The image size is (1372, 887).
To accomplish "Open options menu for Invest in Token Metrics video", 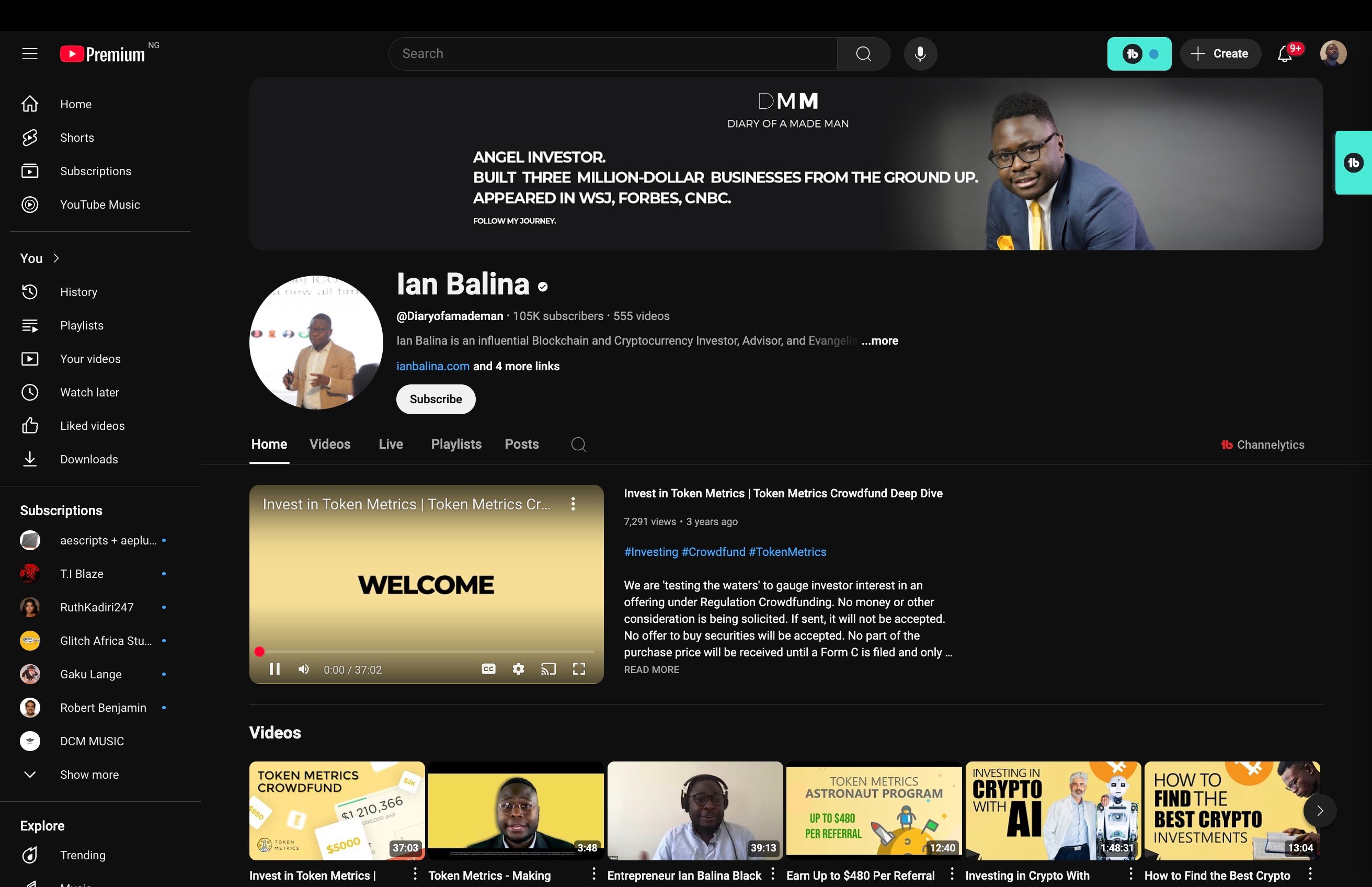I will [x=415, y=874].
